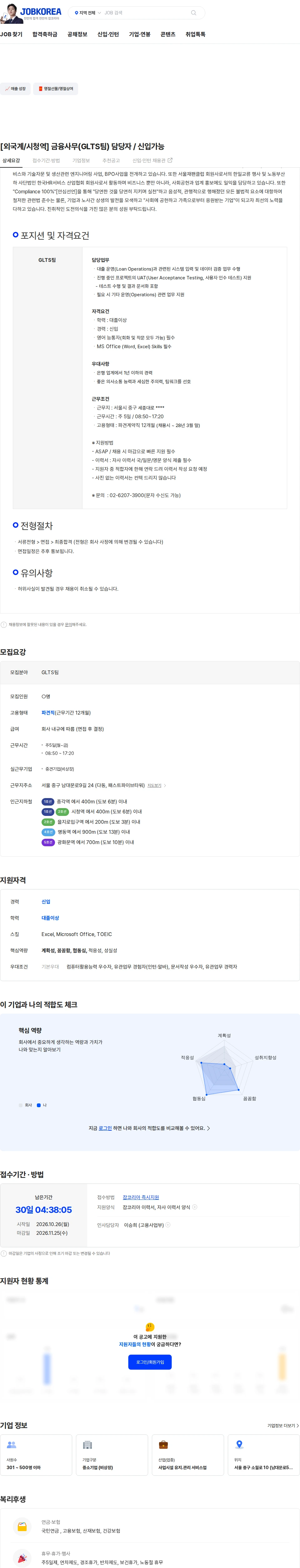Click help icon next to 자사 이력서 양식
The image size is (300, 1568).
pyautogui.click(x=195, y=1207)
